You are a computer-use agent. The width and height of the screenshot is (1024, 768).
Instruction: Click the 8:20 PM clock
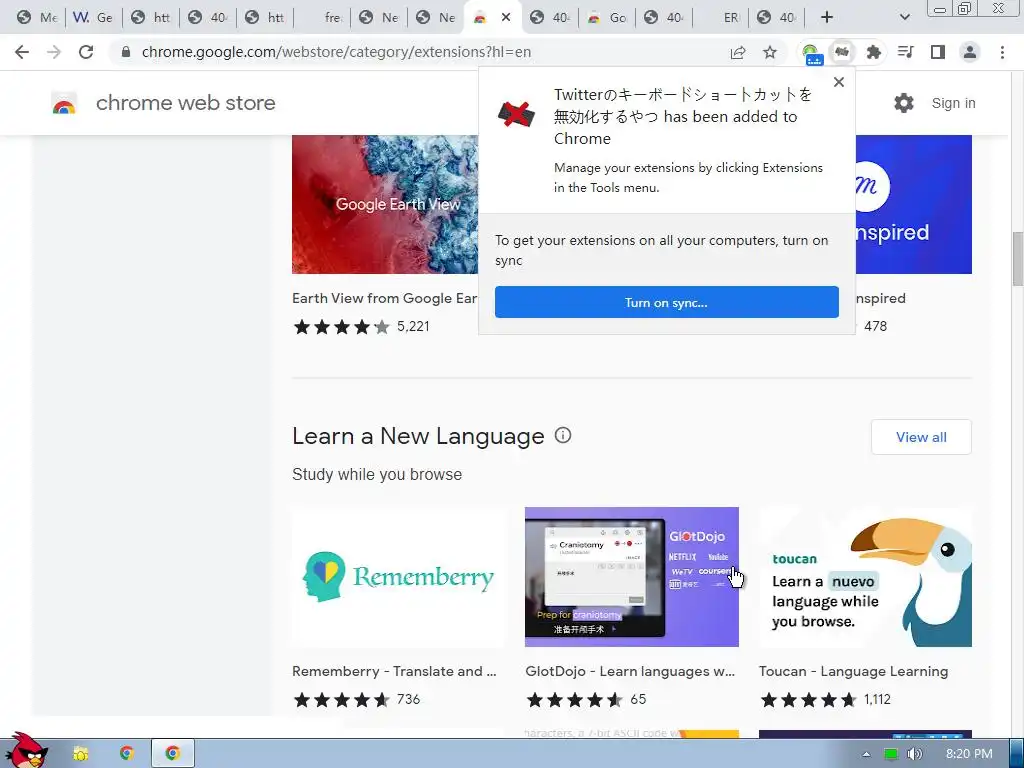click(969, 754)
